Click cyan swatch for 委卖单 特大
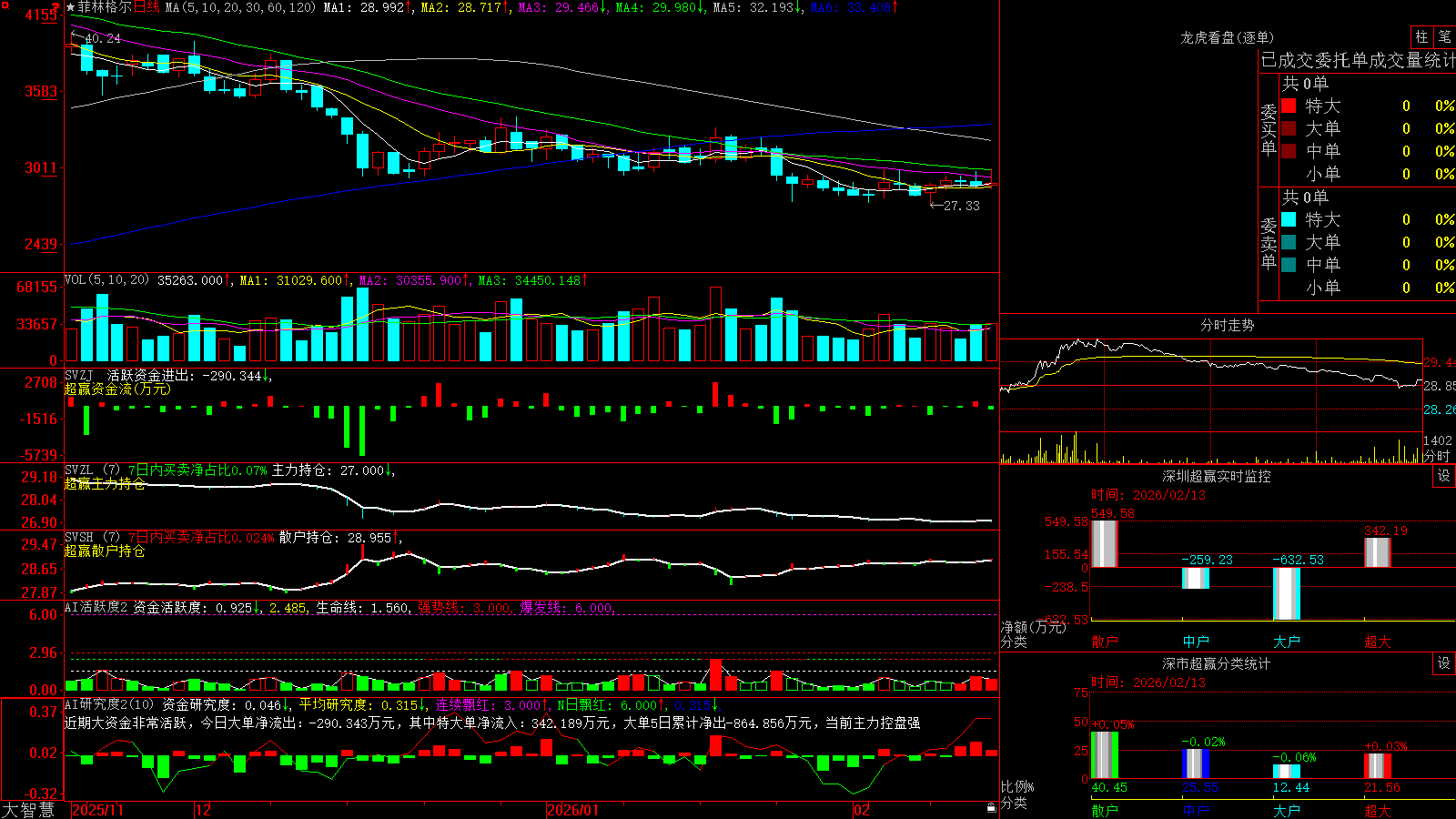Viewport: 1456px width, 819px height. [1289, 219]
